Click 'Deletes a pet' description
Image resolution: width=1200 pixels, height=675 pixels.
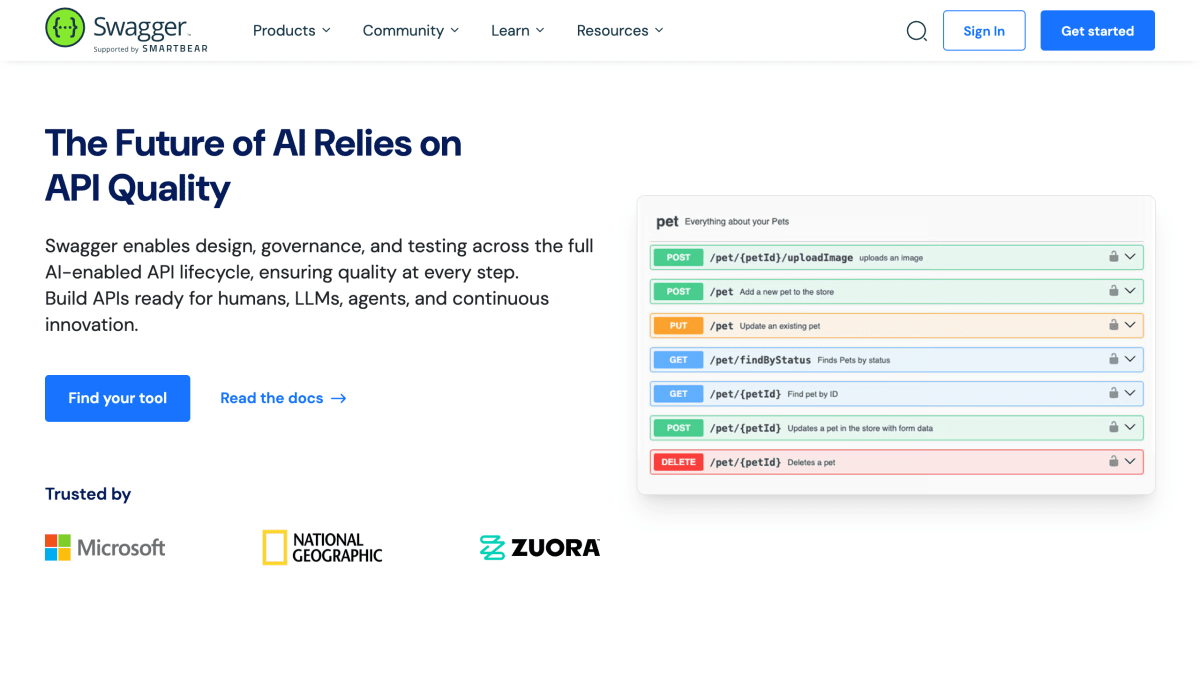coord(811,462)
